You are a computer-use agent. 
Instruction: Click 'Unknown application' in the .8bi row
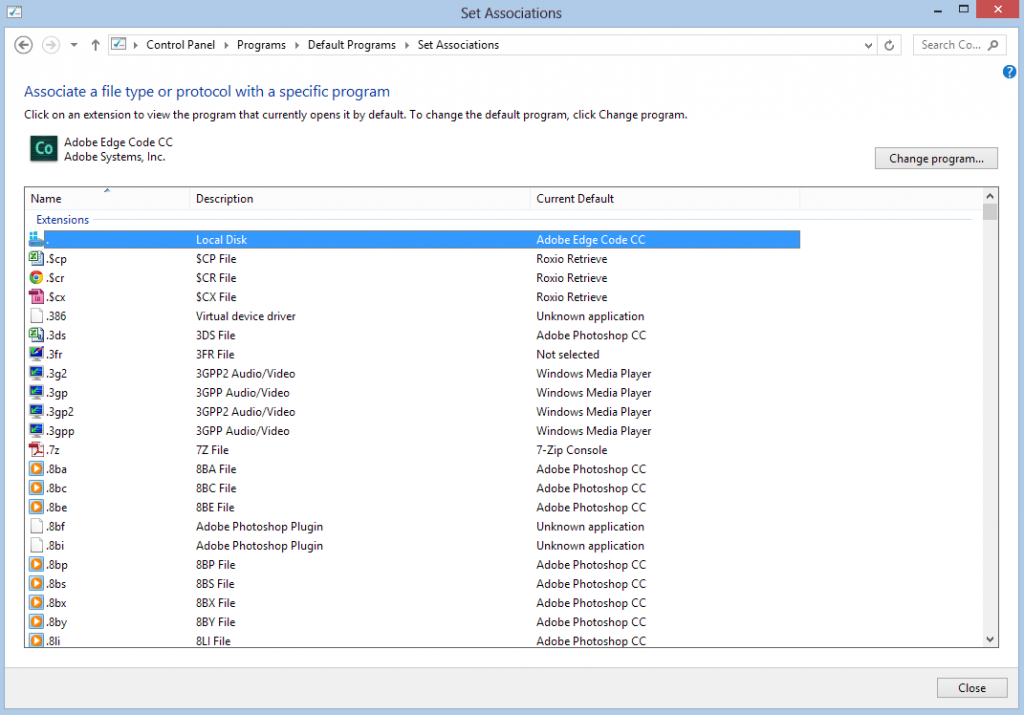tap(590, 545)
